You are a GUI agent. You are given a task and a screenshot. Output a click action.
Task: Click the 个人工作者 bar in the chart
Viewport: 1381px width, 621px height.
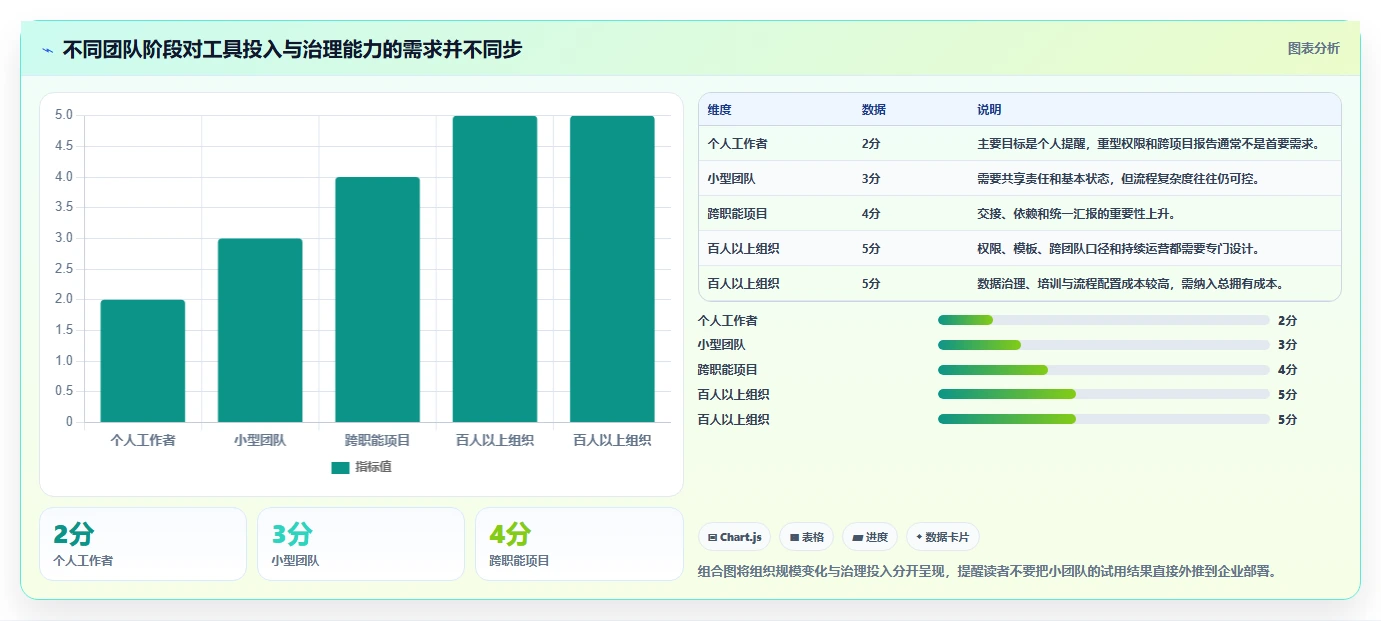click(143, 361)
